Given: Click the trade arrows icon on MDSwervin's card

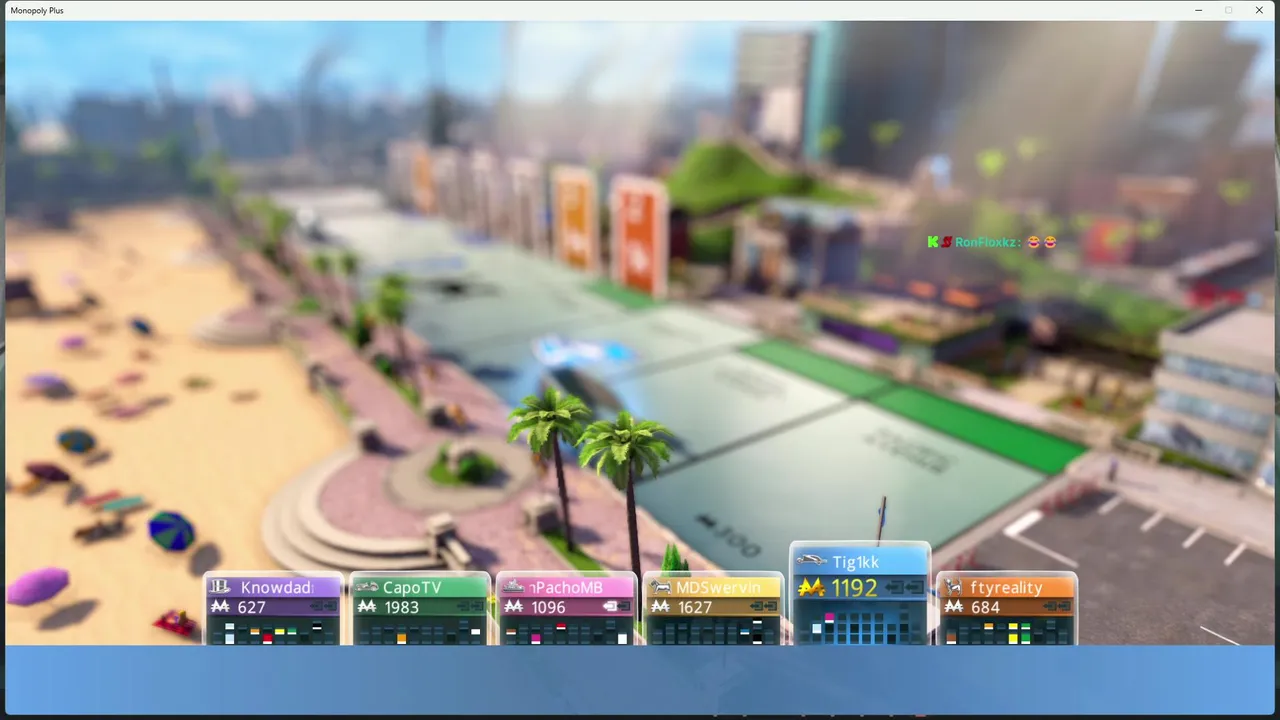Looking at the screenshot, I should (764, 607).
